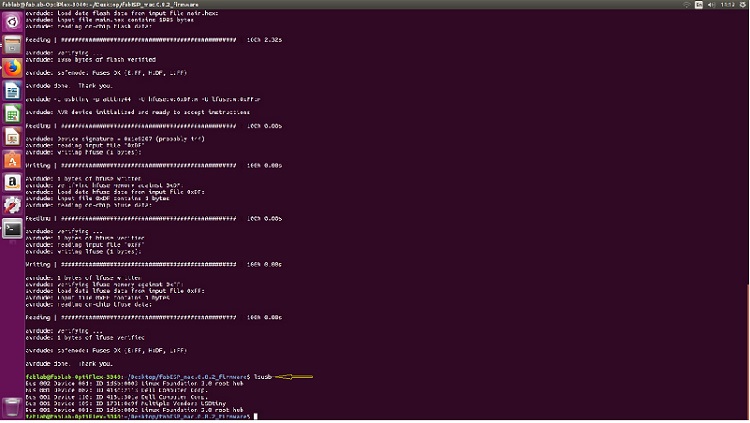
Task: Click the typed 'lsusb' command
Action: click(263, 377)
